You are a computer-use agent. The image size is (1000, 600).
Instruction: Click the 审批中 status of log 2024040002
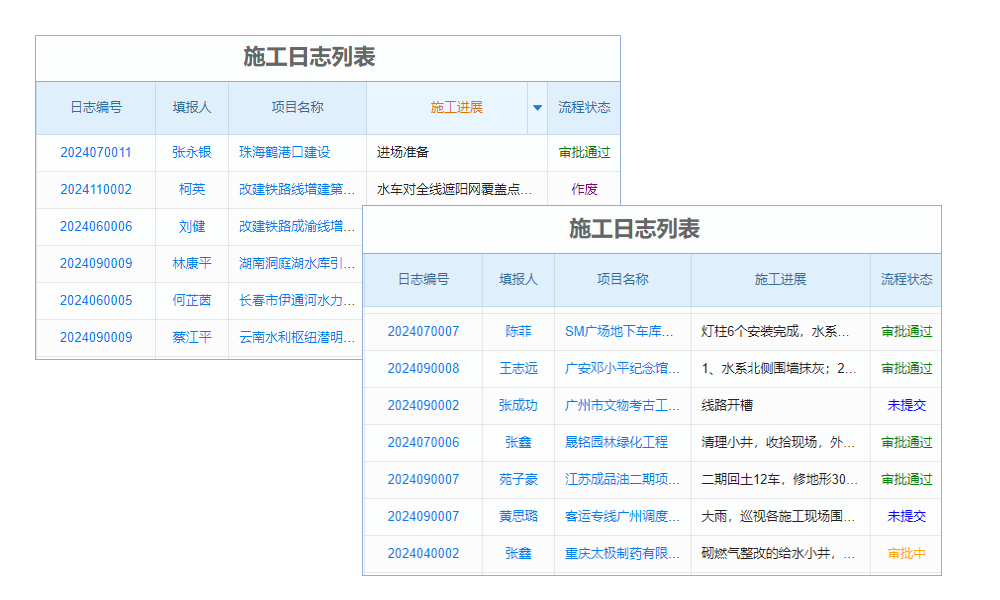pos(905,553)
